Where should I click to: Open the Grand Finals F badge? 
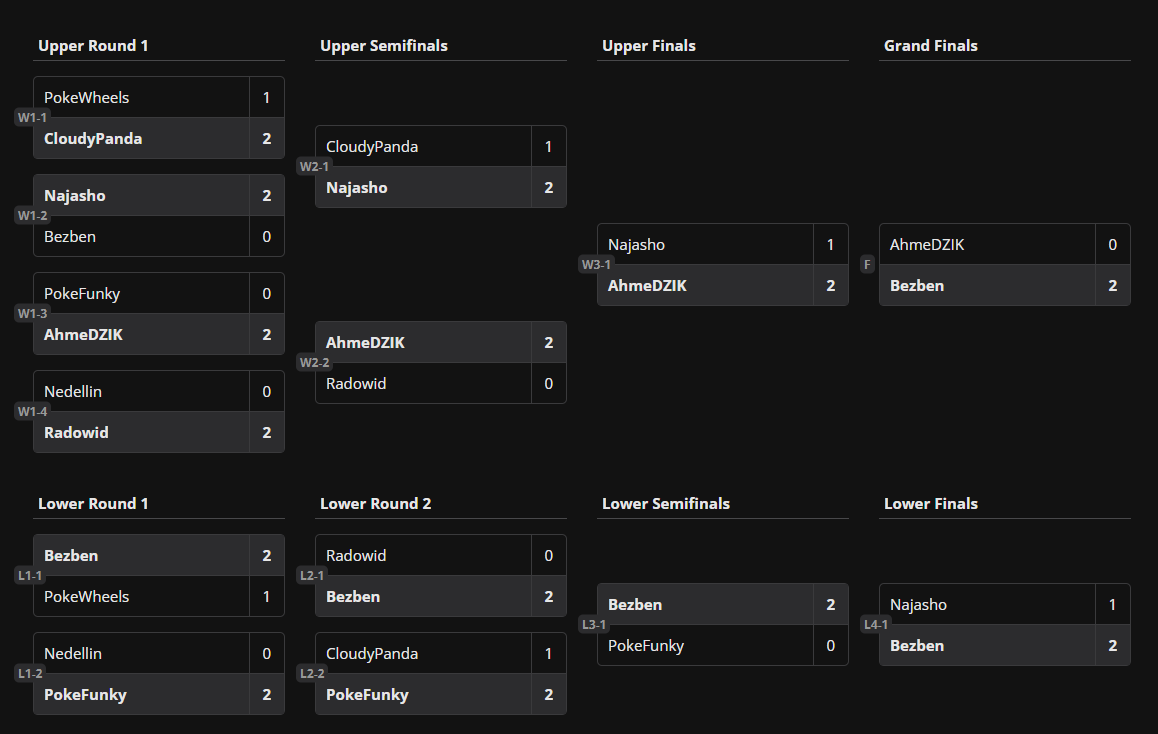(x=867, y=265)
